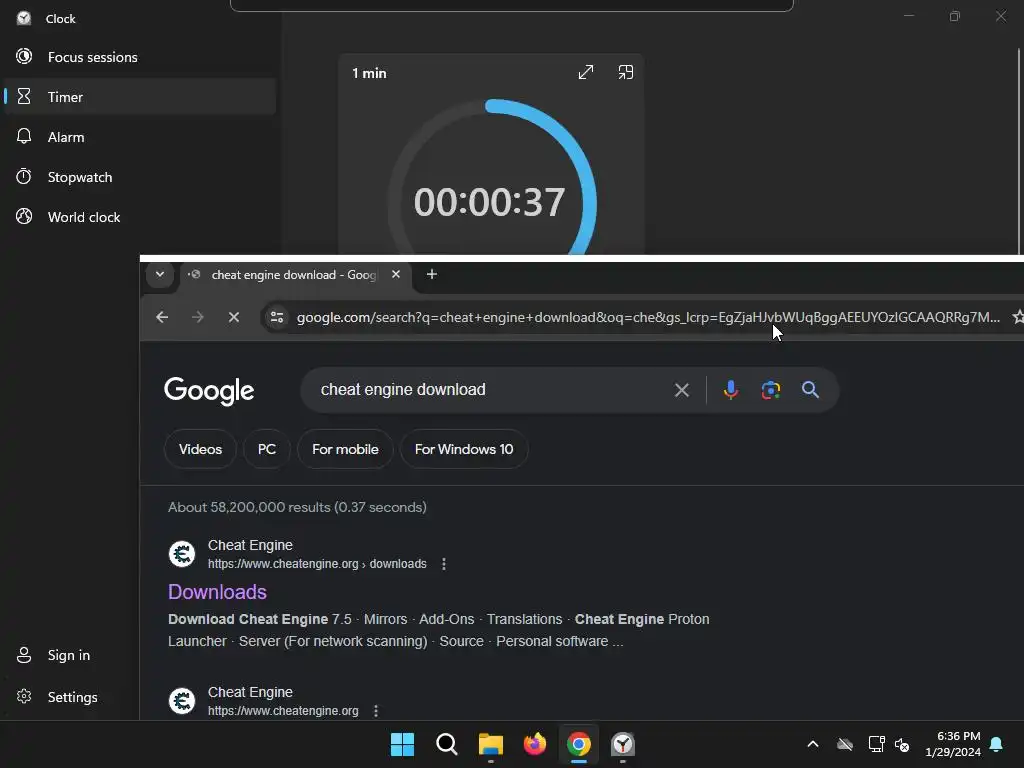
Task: Apply the For Windows 10 filter chip
Action: pos(464,449)
